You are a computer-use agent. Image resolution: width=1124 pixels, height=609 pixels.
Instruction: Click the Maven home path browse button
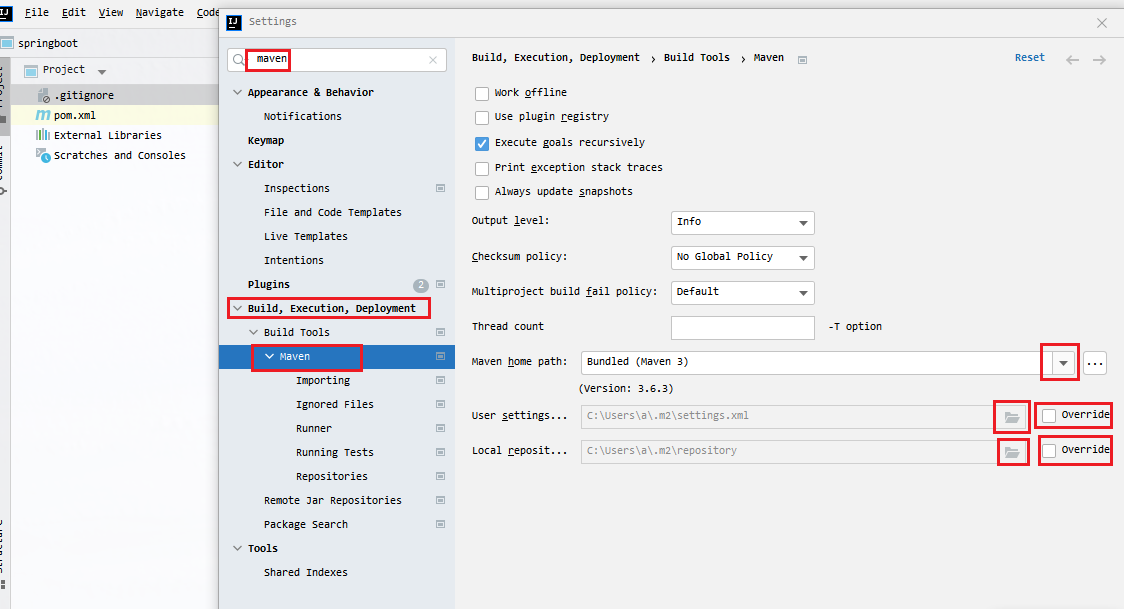click(x=1095, y=363)
